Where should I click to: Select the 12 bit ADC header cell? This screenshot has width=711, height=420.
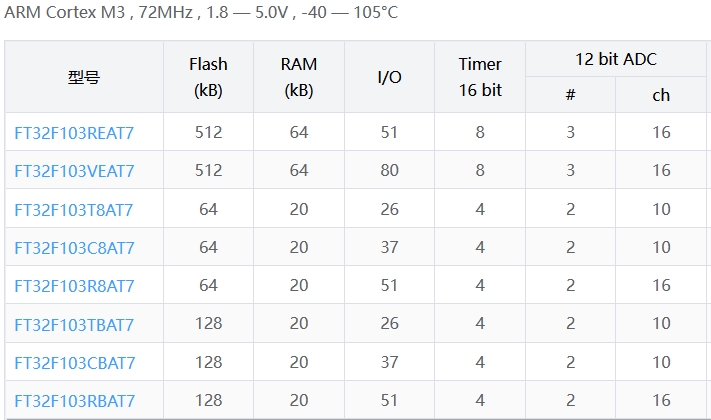[615, 59]
